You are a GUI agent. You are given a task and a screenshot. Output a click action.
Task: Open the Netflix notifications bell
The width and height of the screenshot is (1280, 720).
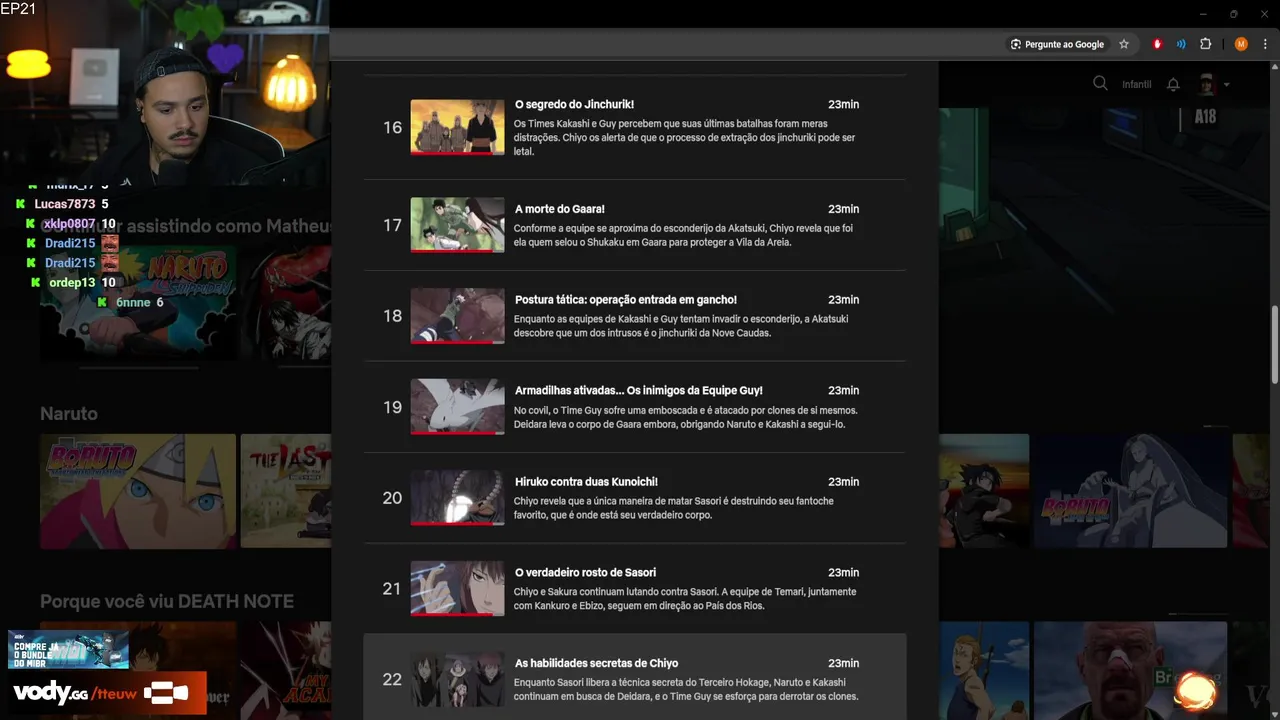click(1173, 84)
